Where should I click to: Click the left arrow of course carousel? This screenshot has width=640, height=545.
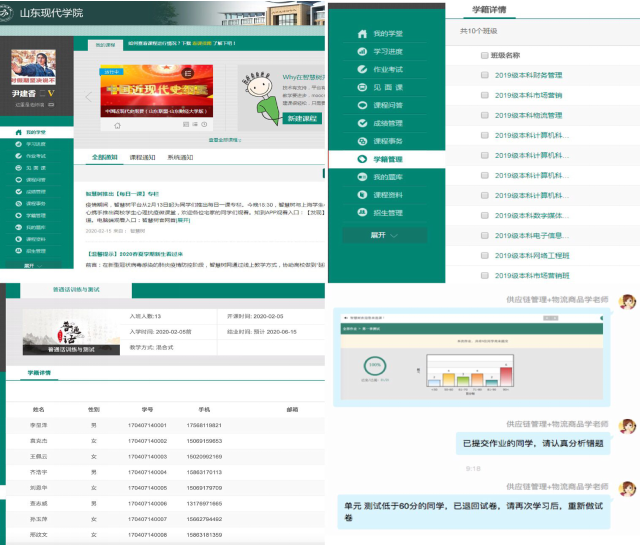(x=87, y=97)
